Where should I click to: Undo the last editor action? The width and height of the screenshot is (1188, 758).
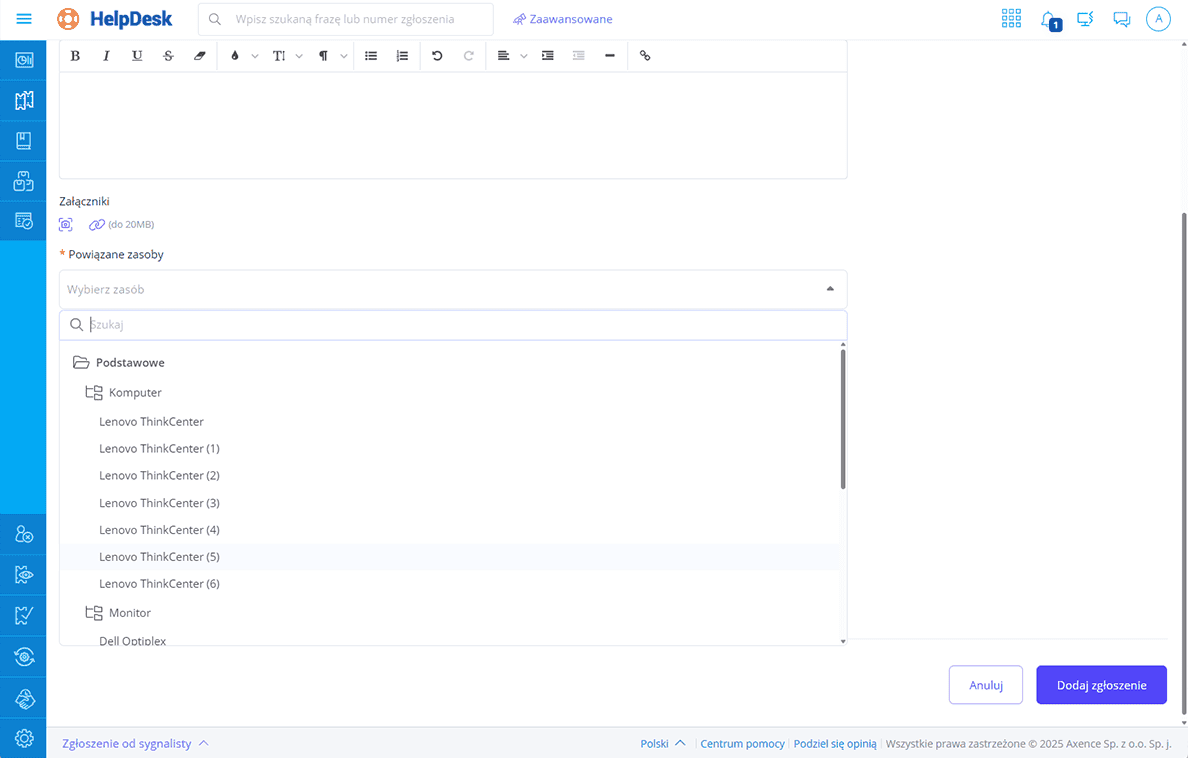437,56
